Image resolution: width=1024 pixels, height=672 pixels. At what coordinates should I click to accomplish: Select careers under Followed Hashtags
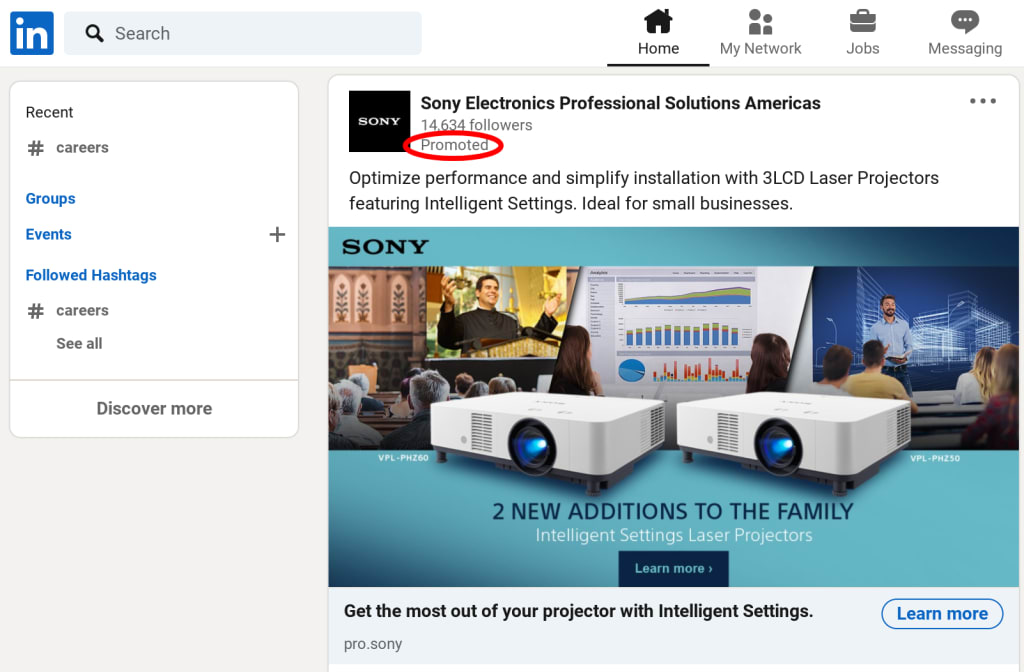(x=82, y=311)
